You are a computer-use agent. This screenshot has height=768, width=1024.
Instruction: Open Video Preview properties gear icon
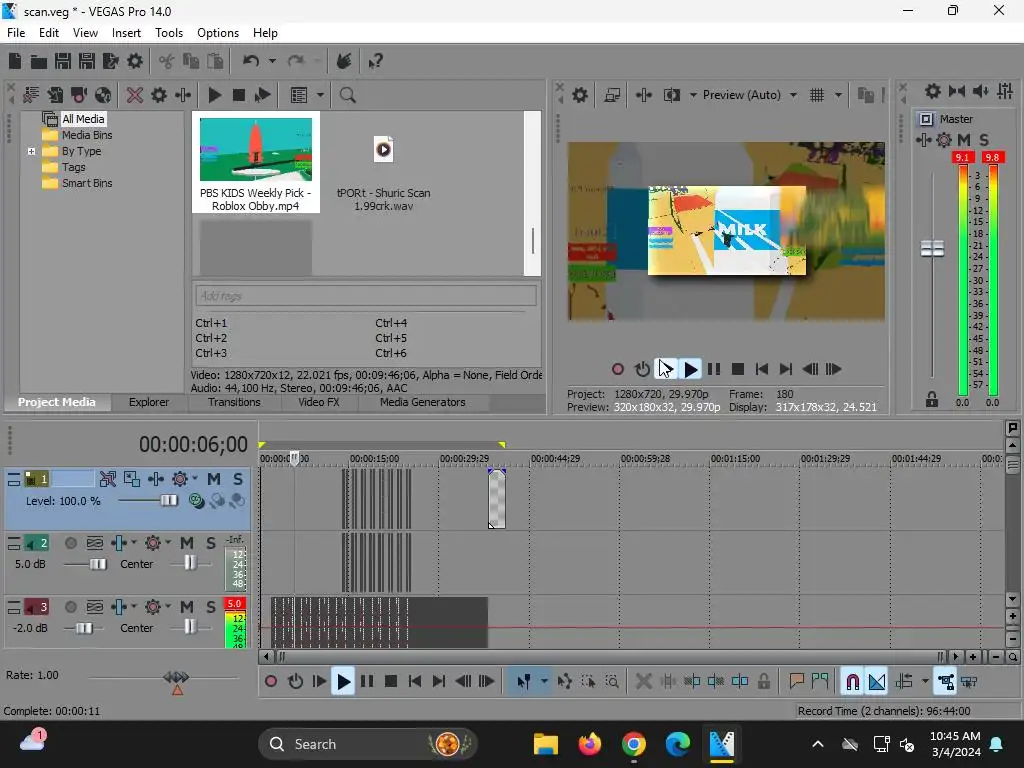(580, 95)
